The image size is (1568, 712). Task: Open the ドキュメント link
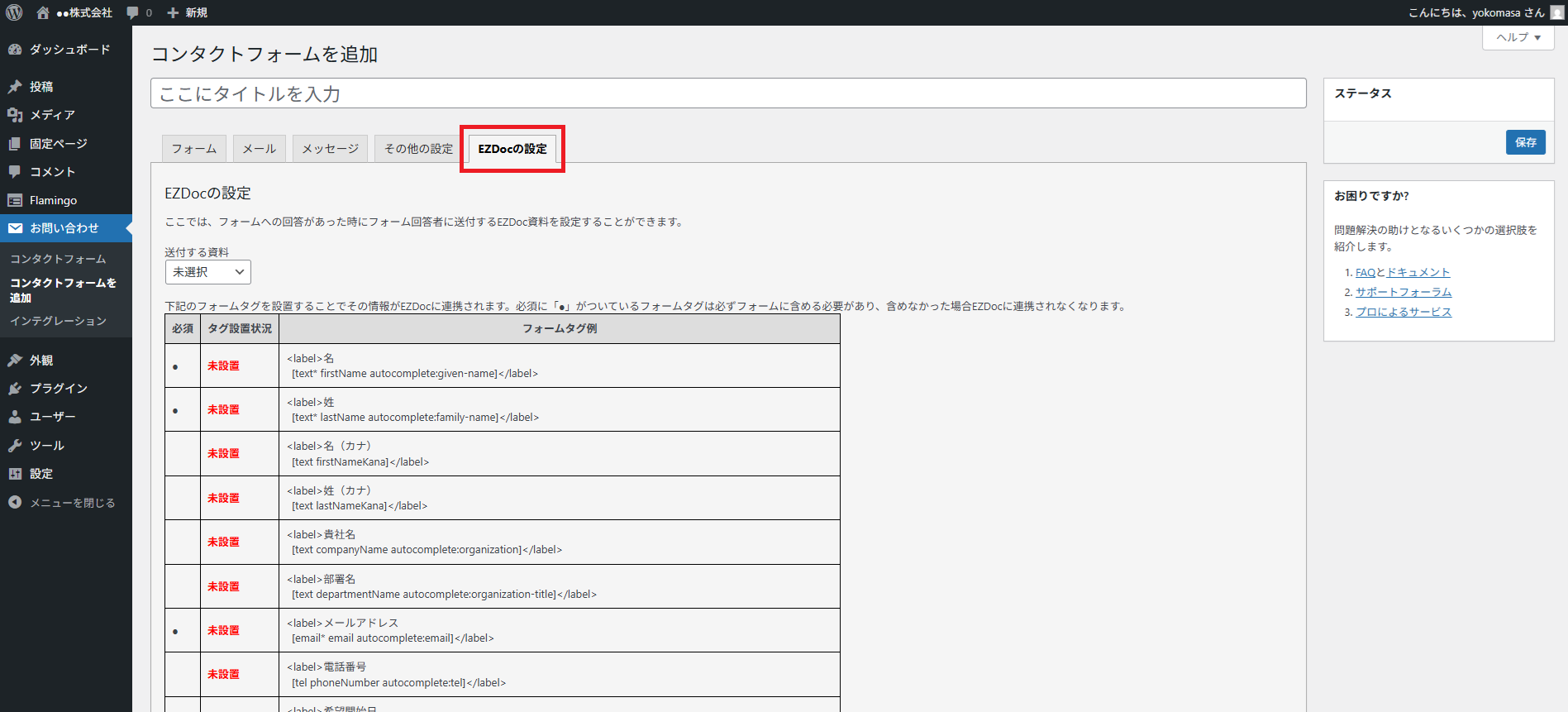(1418, 272)
